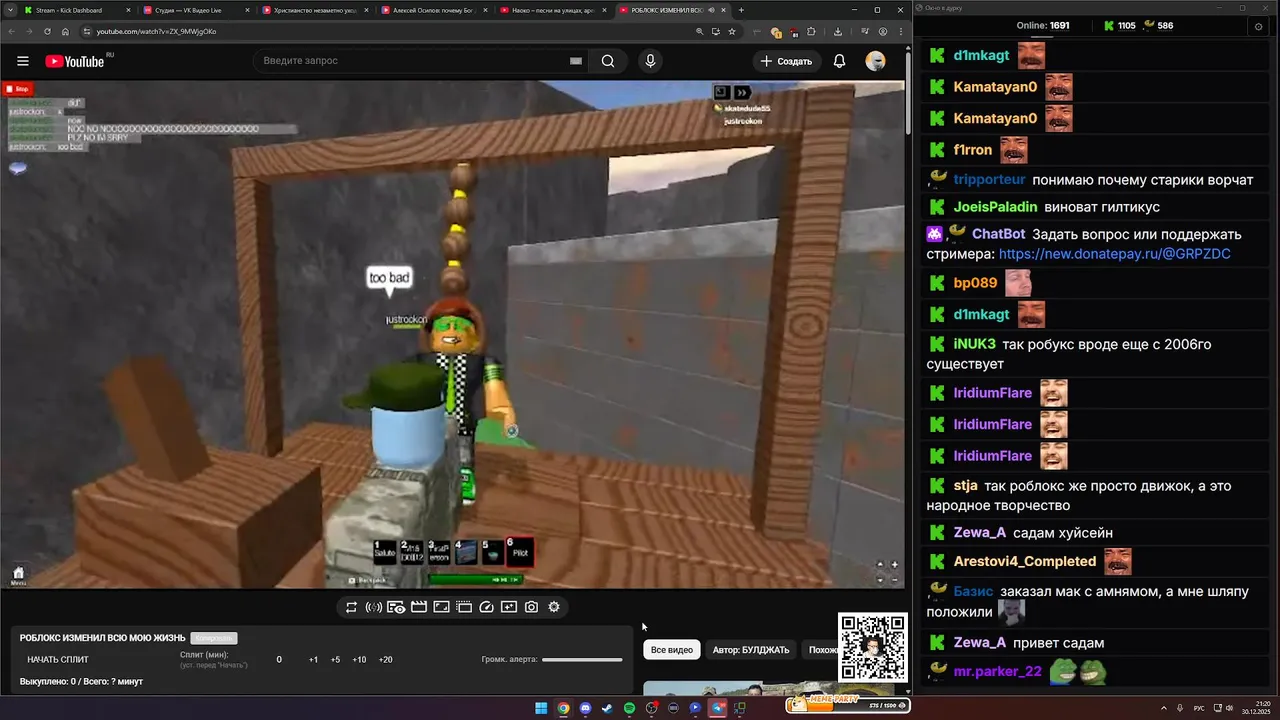
Task: Open chat window settings gear icon
Action: click(x=1259, y=27)
